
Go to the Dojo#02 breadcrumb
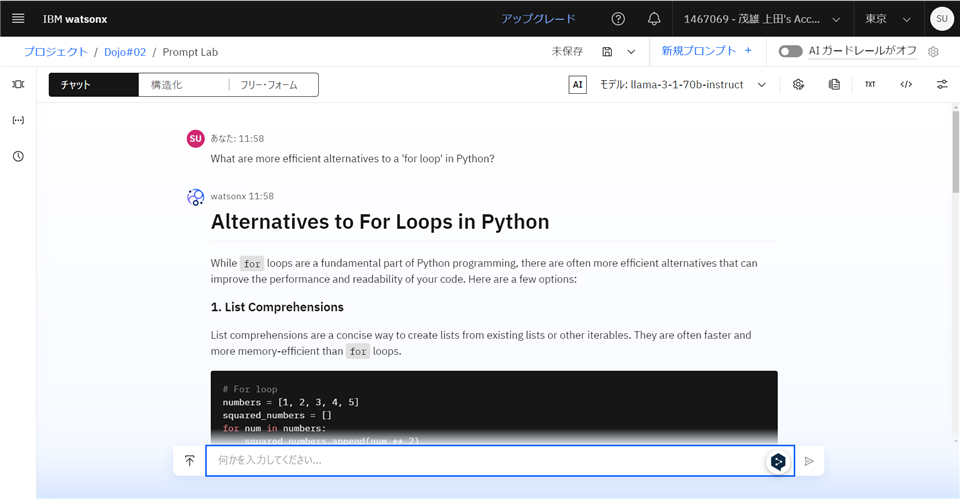[125, 52]
